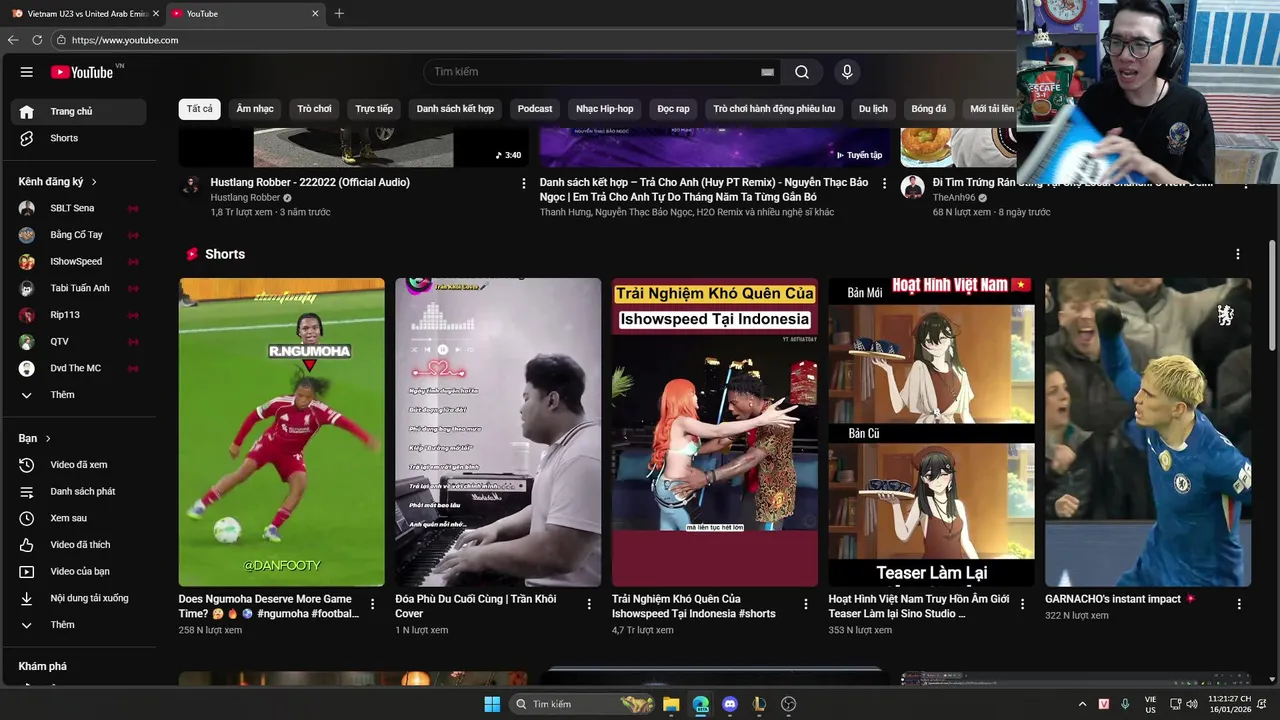This screenshot has height=720, width=1280.
Task: Select Danh sách kết hợp chip
Action: click(x=455, y=109)
